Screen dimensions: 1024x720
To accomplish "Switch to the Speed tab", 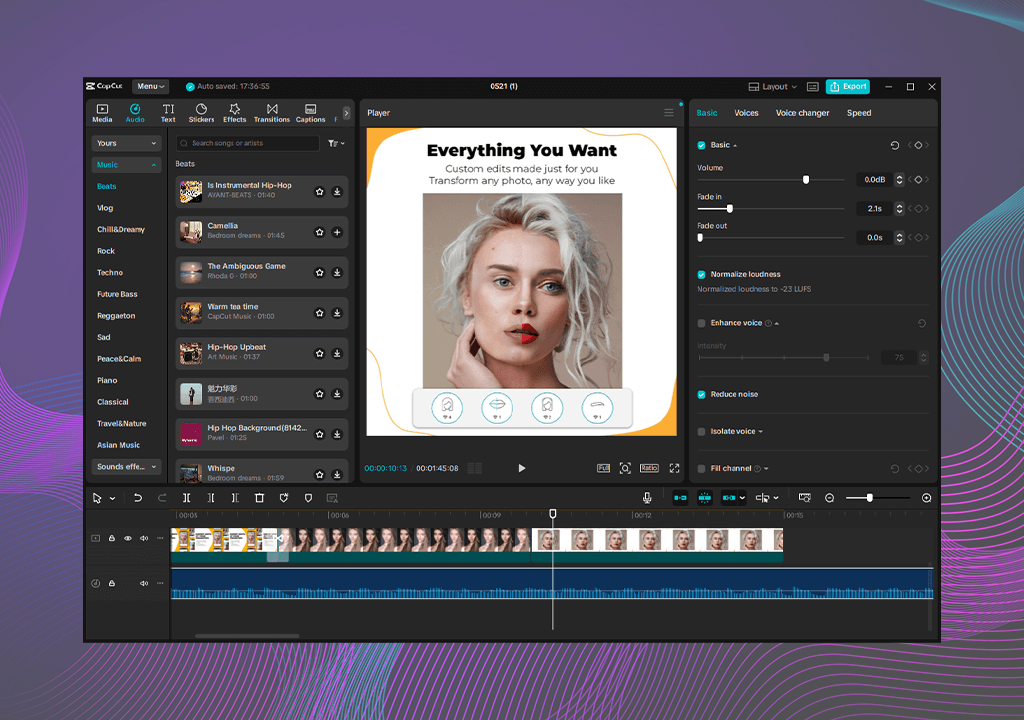I will coord(859,113).
